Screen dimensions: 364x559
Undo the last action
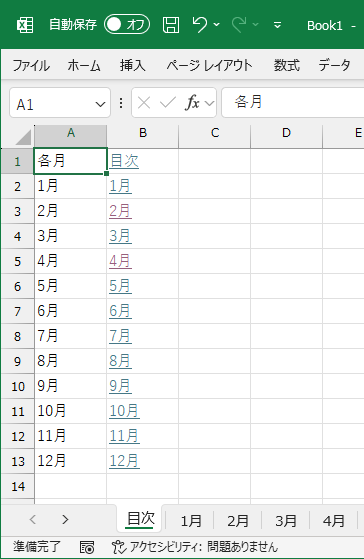[x=199, y=25]
